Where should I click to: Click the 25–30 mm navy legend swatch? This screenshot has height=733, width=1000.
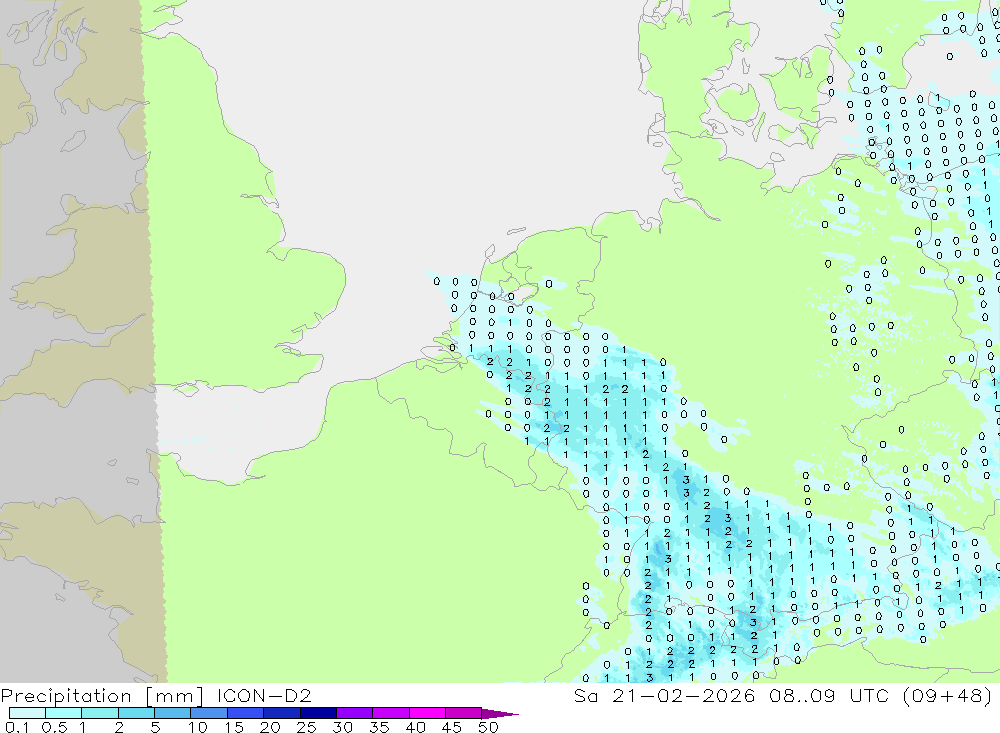coord(318,713)
